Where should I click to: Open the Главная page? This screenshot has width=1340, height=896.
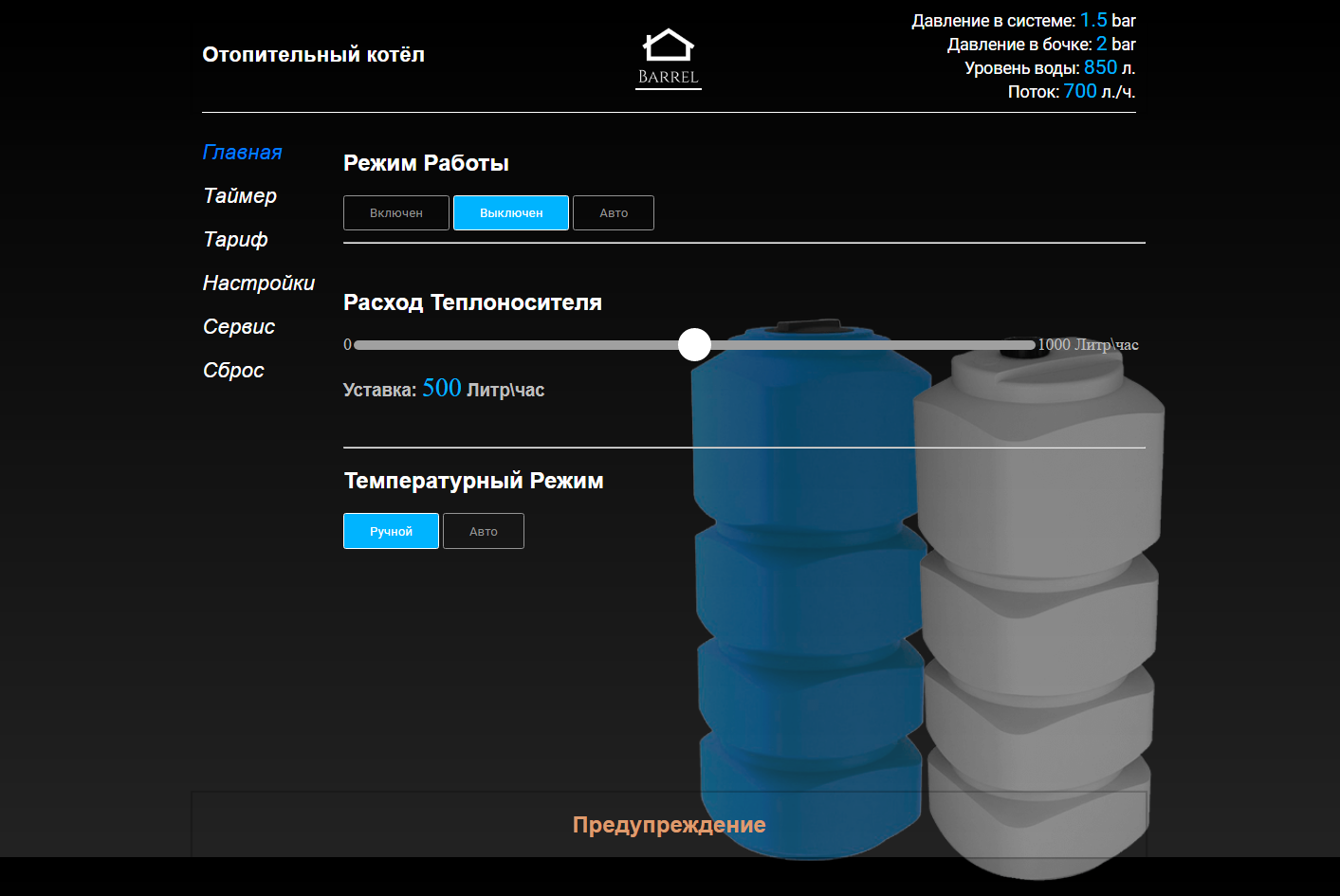coord(243,152)
